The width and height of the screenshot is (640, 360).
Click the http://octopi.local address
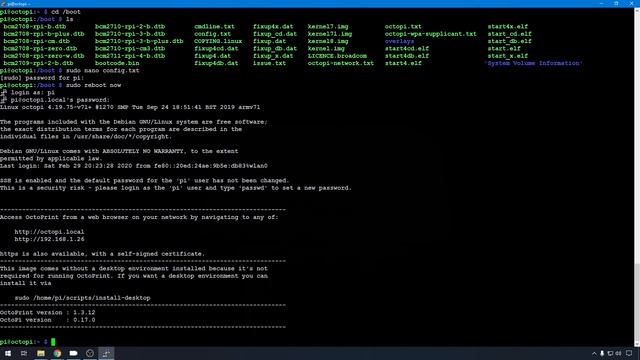[x=49, y=232]
